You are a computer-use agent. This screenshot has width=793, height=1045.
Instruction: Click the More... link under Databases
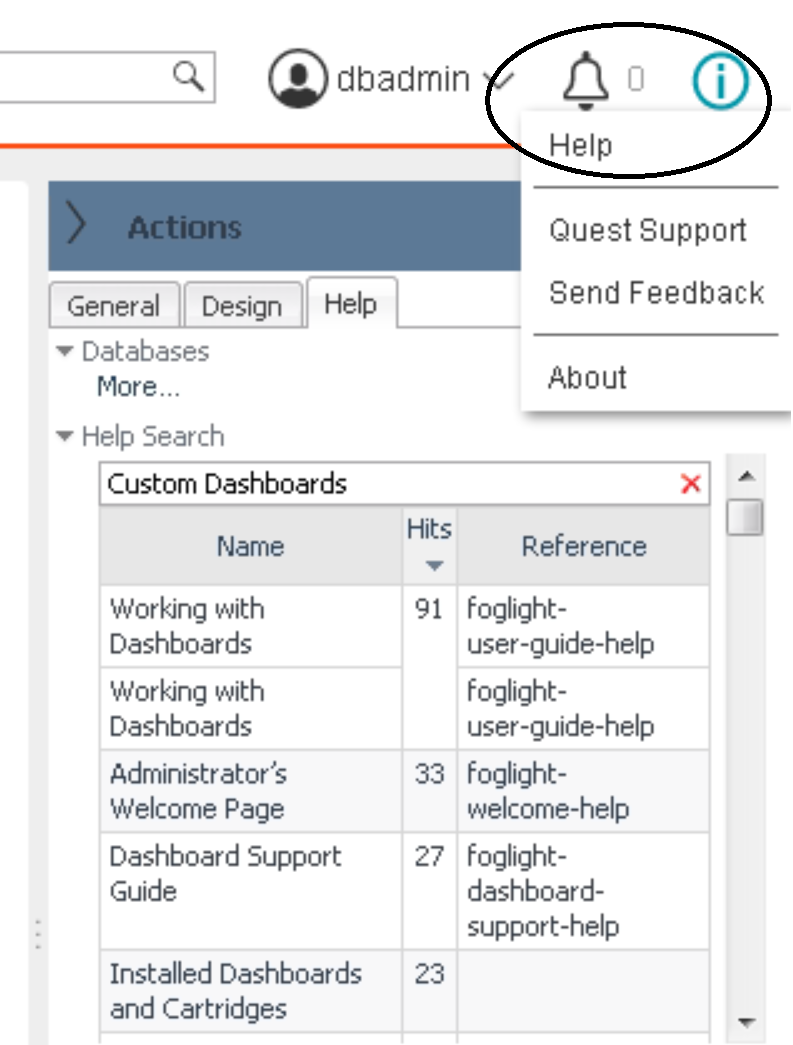138,387
